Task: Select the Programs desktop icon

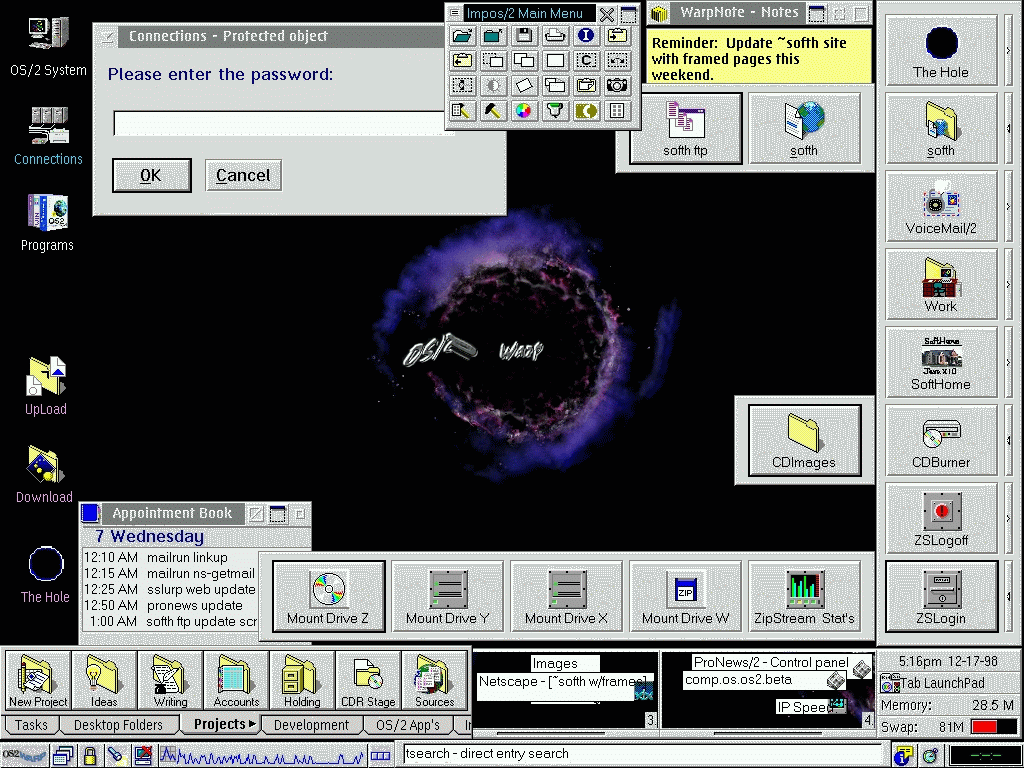Action: coord(47,223)
